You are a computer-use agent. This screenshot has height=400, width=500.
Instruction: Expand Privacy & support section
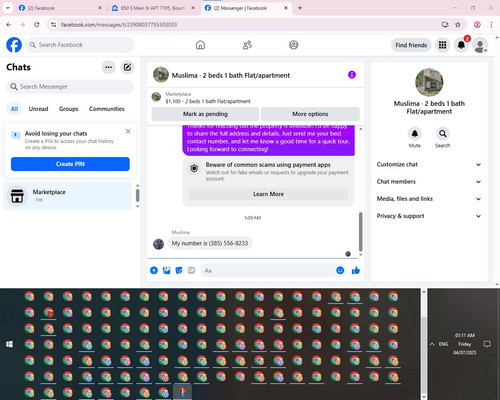(x=429, y=216)
